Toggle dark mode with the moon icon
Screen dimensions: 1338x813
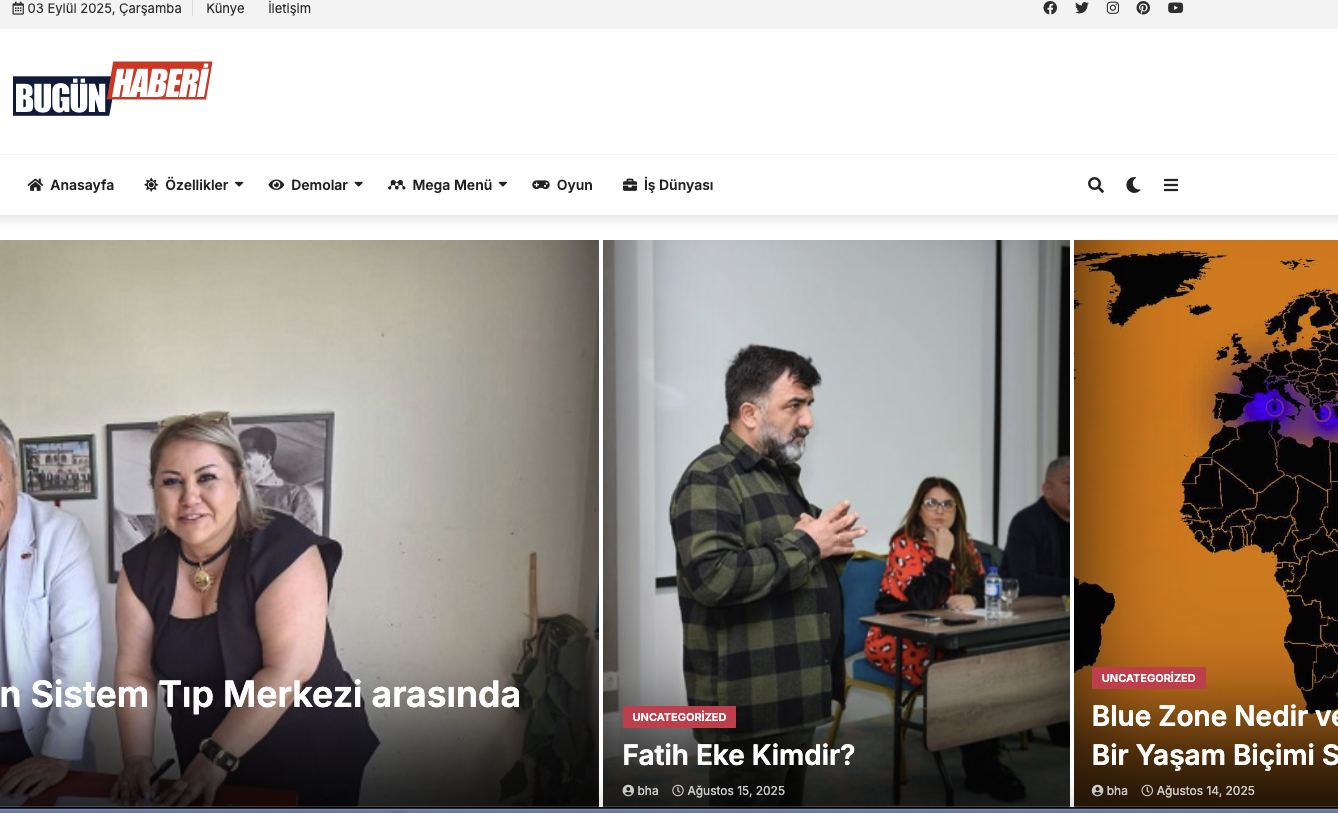[x=1133, y=185]
